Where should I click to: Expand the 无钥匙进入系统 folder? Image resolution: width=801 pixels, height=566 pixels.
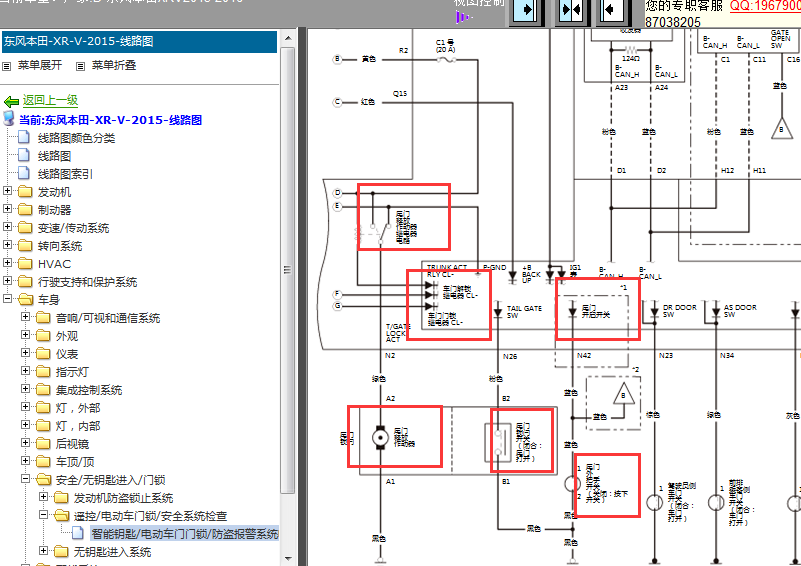(43, 551)
